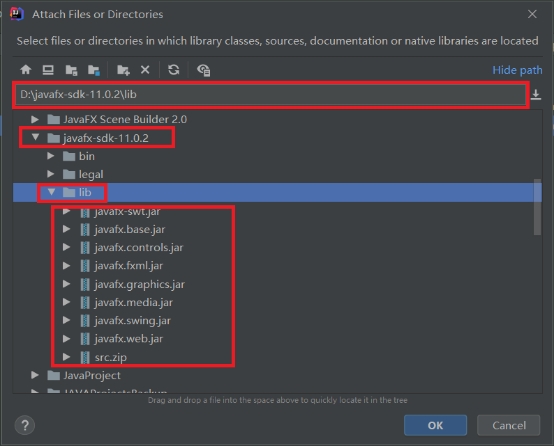This screenshot has height=447, width=554.
Task: Dismiss dialog with Cancel button
Action: click(x=509, y=425)
